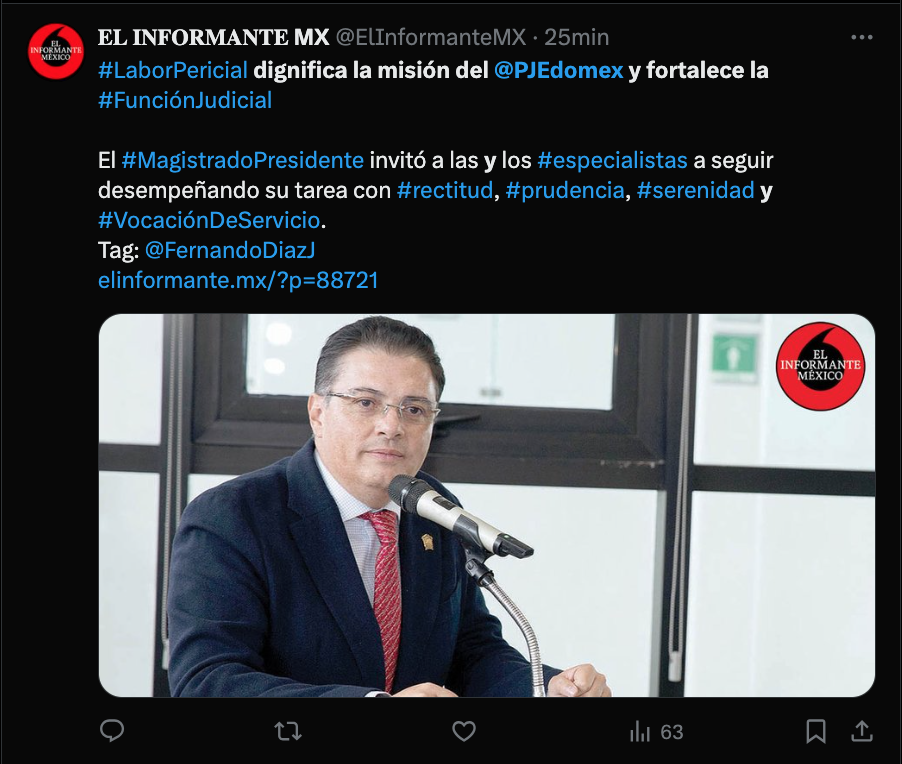Viewport: 902px width, 764px height.
Task: Open the #MagistradoPresidente hashtag
Action: click(243, 160)
